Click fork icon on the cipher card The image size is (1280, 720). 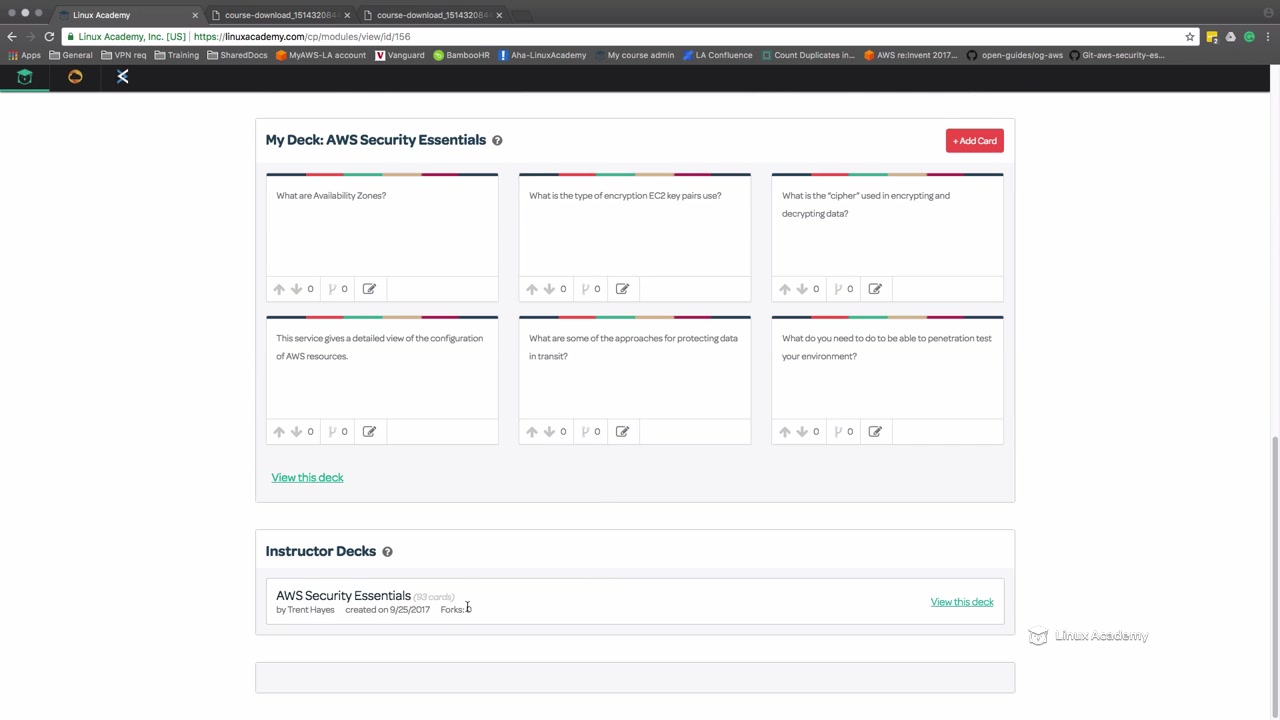[838, 289]
